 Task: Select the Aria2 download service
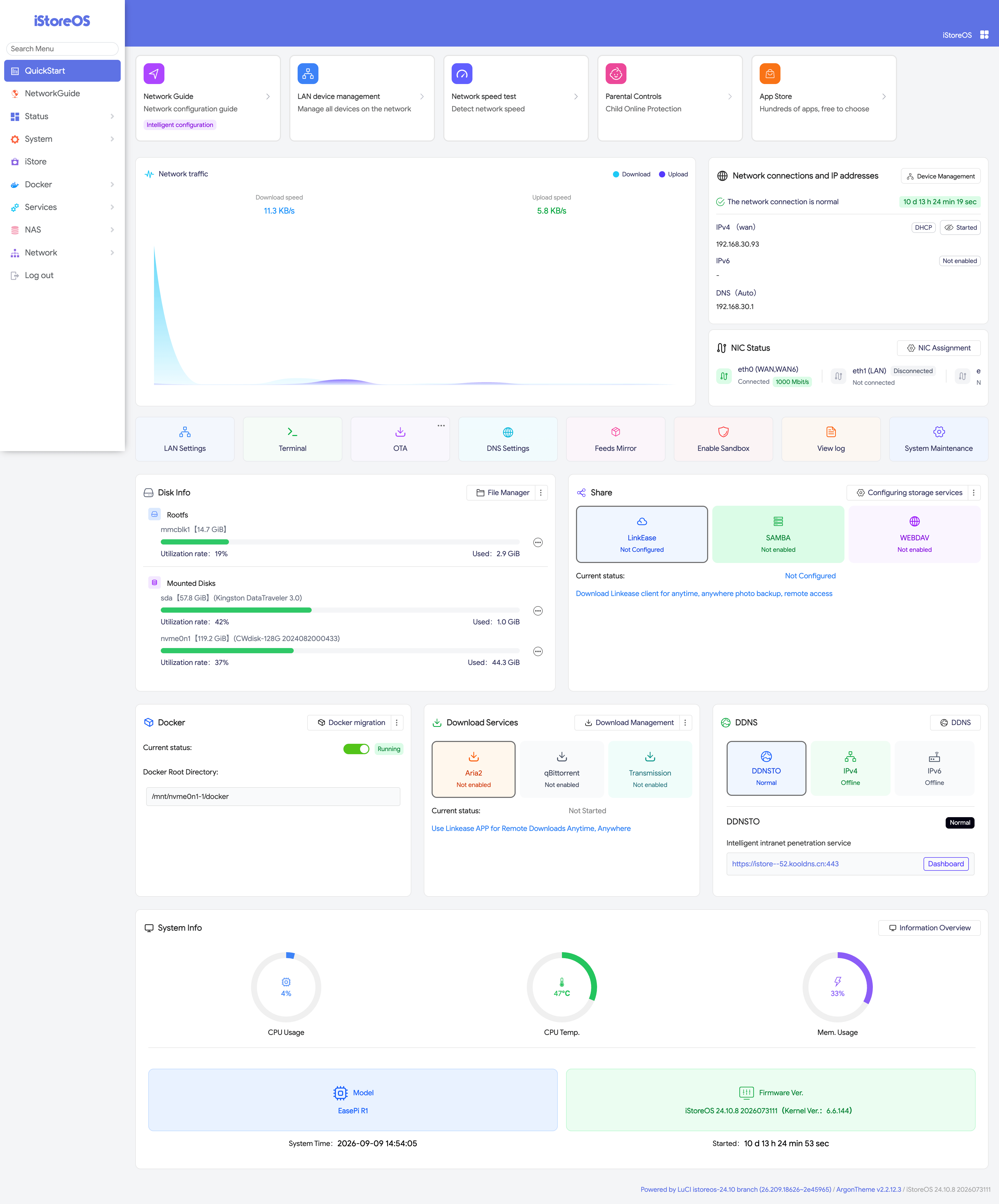(474, 770)
